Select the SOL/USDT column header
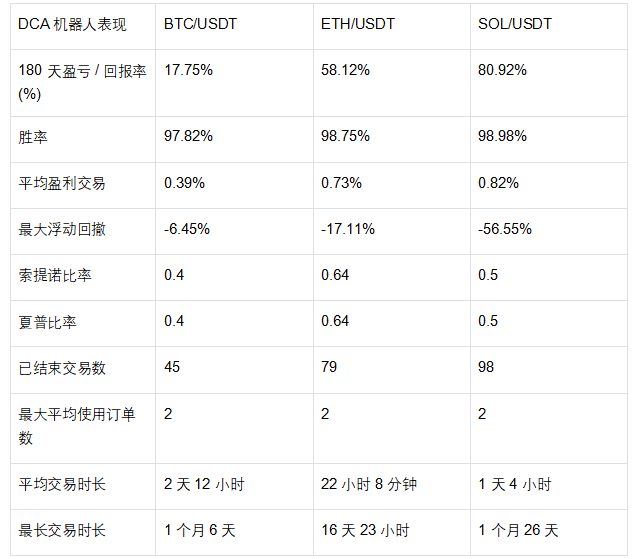The height and width of the screenshot is (559, 633). (x=513, y=23)
